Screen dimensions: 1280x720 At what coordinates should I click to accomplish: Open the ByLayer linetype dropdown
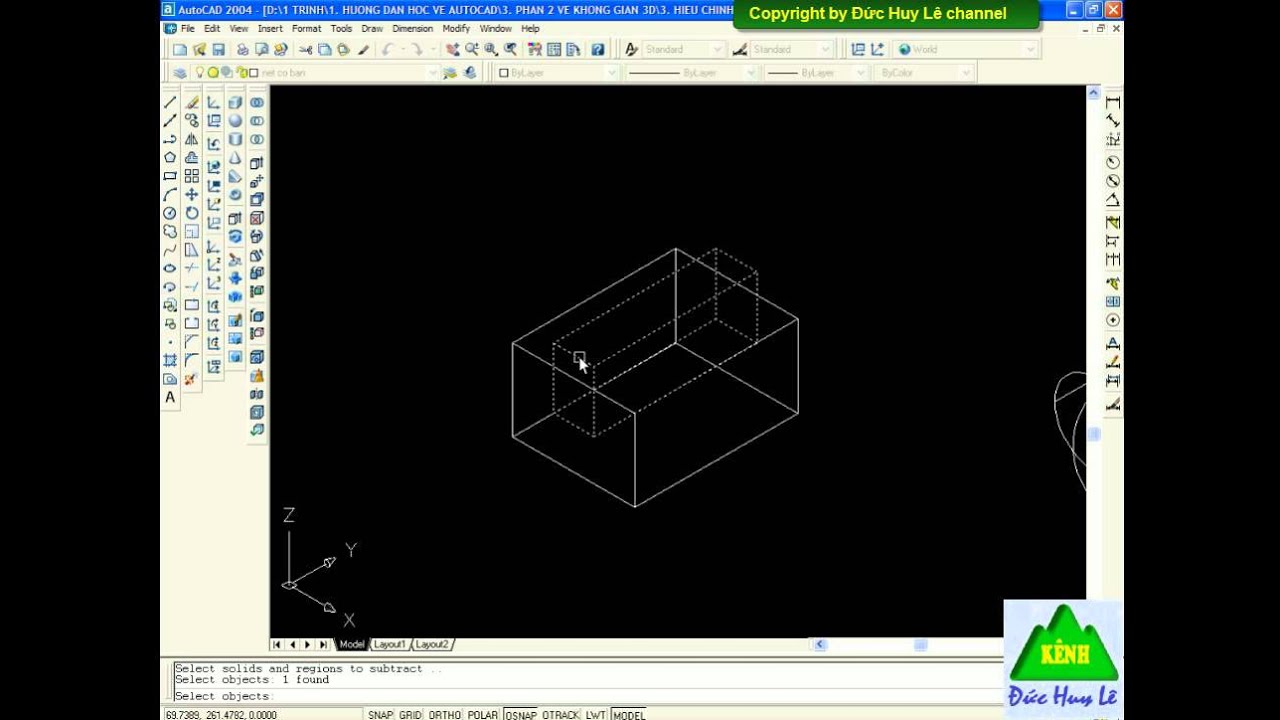pyautogui.click(x=750, y=73)
